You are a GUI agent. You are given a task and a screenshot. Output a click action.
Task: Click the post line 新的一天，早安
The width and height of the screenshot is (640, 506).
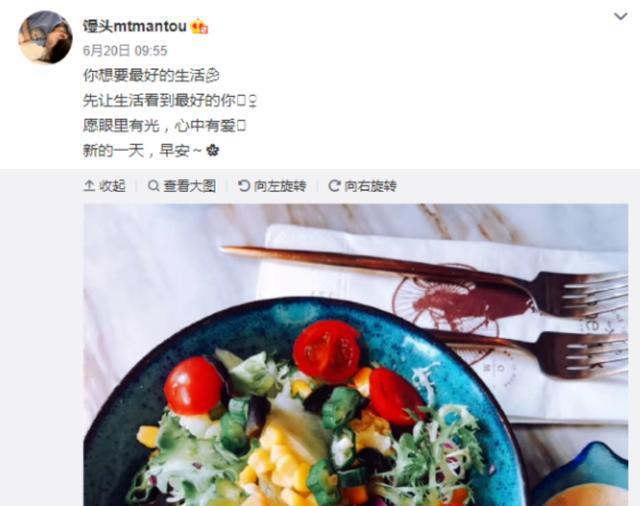[x=142, y=151]
